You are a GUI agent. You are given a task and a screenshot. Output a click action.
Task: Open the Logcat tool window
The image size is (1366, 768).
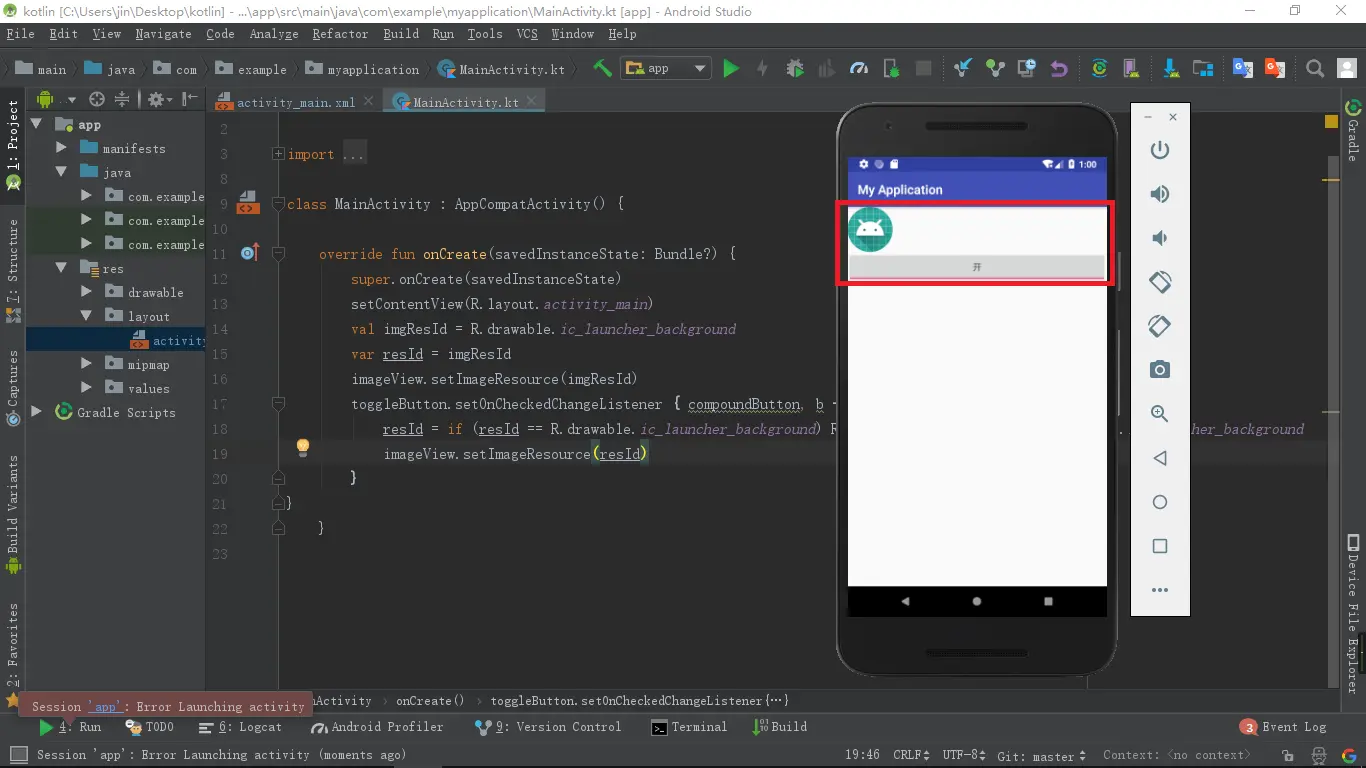click(x=241, y=727)
